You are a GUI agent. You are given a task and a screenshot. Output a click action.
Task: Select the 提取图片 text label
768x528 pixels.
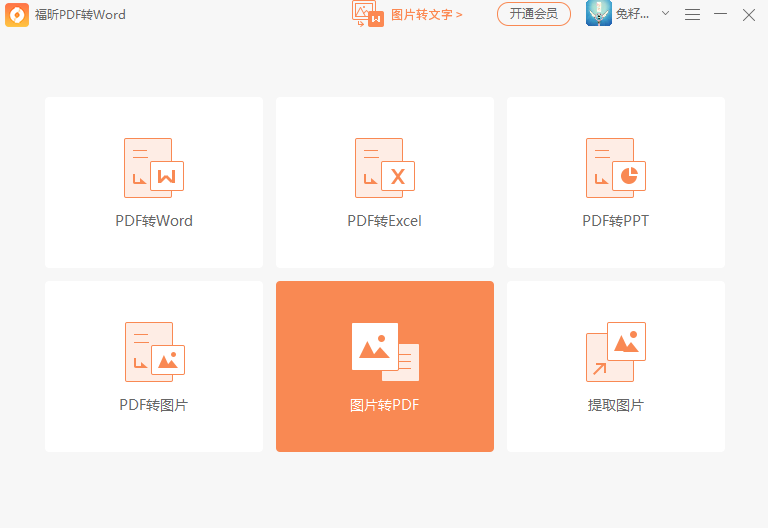coord(615,405)
